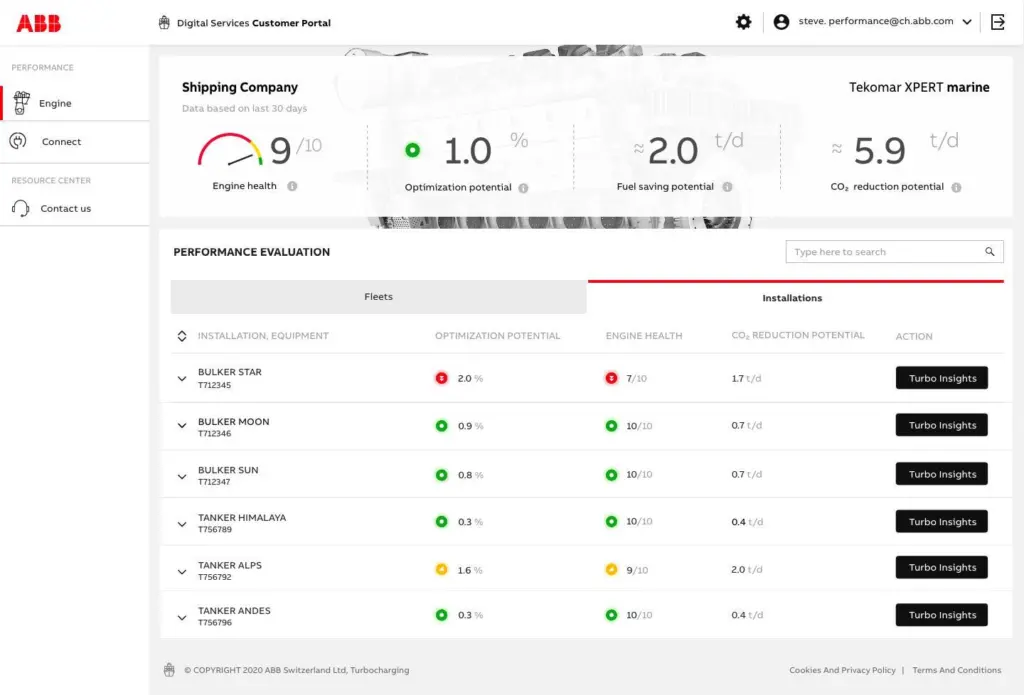1024x695 pixels.
Task: Click the T712346 equipment ID
Action: click(x=214, y=434)
